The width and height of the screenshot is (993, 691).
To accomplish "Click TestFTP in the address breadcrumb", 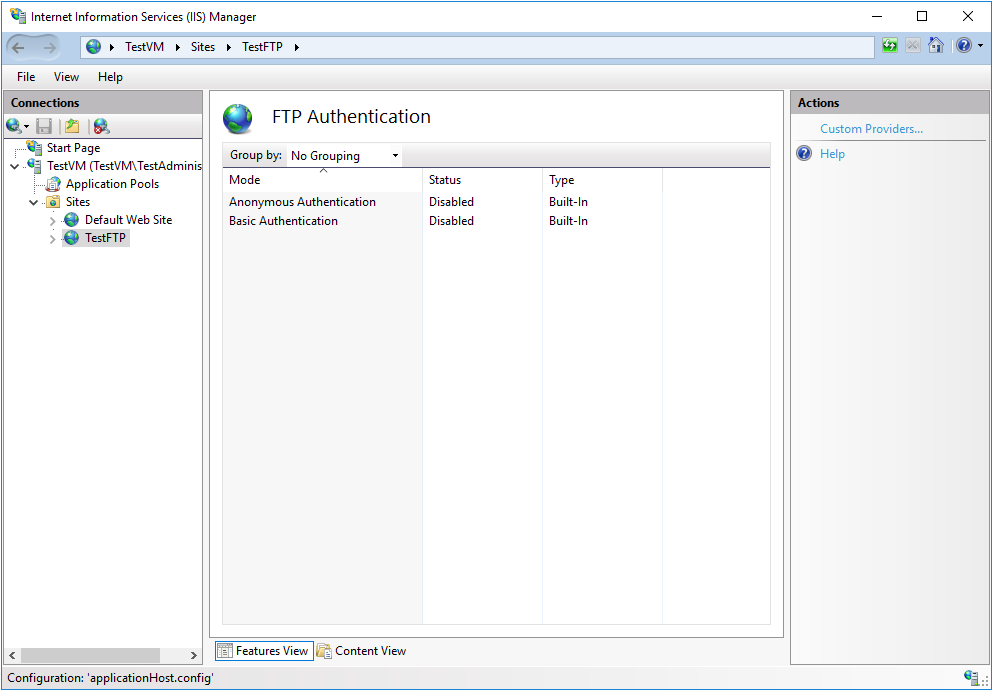I will 262,47.
